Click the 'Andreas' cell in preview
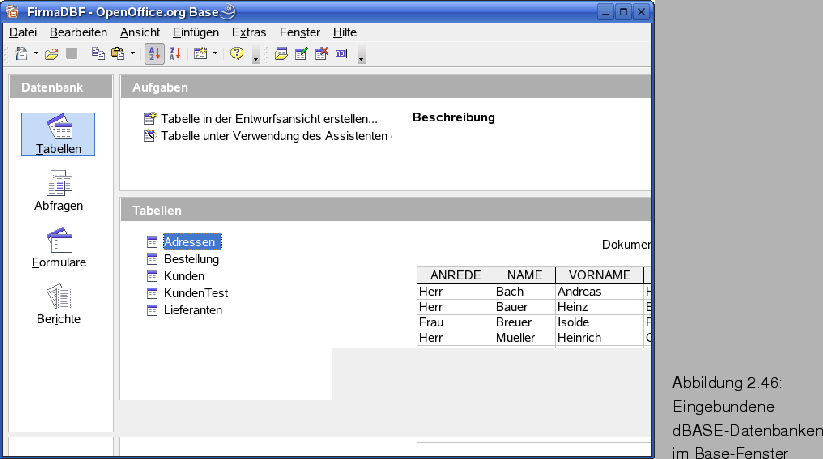 579,292
